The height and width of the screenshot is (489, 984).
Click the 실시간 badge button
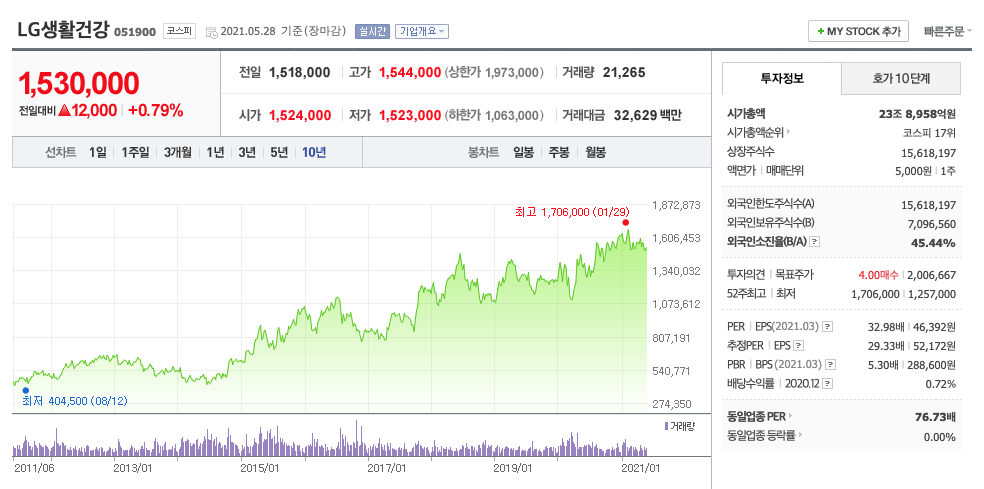pos(373,31)
